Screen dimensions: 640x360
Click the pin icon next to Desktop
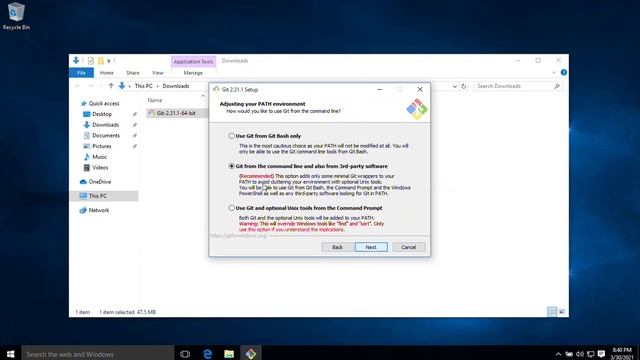point(135,114)
